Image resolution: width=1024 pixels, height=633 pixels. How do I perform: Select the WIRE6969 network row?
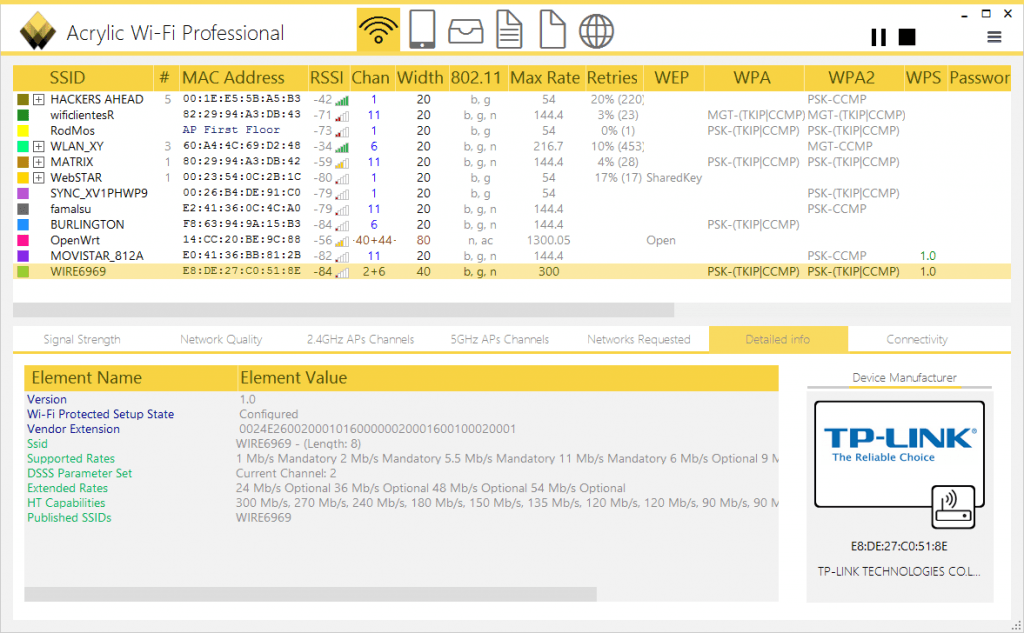(x=512, y=272)
